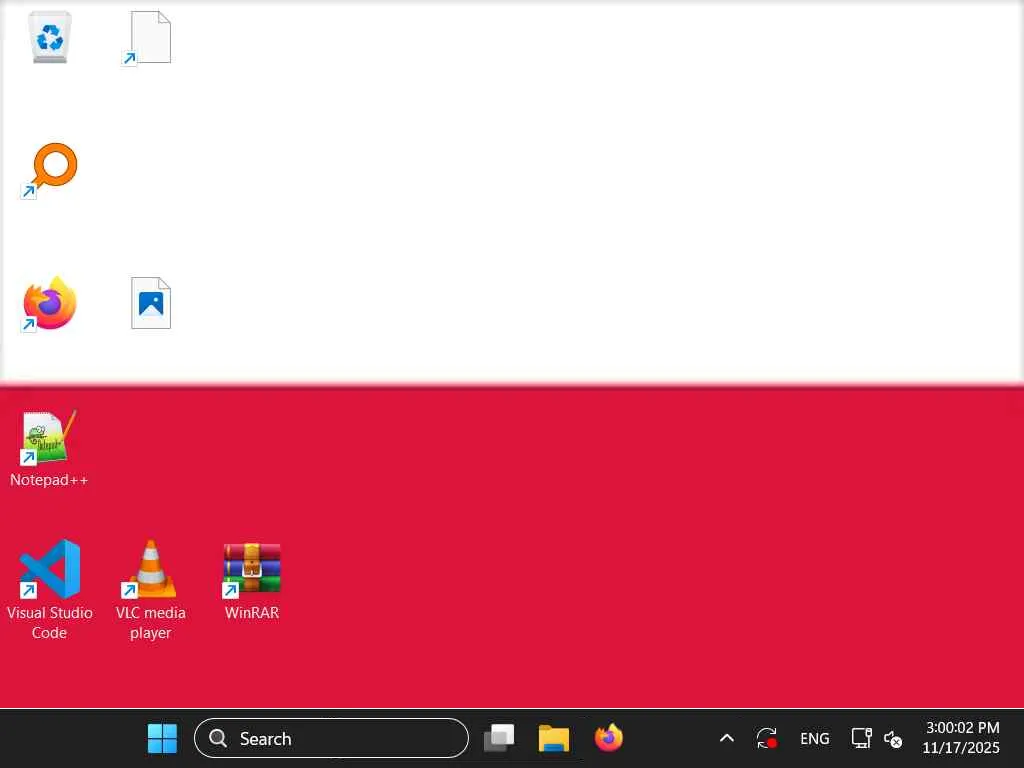Open File Explorer from the taskbar

coord(554,739)
